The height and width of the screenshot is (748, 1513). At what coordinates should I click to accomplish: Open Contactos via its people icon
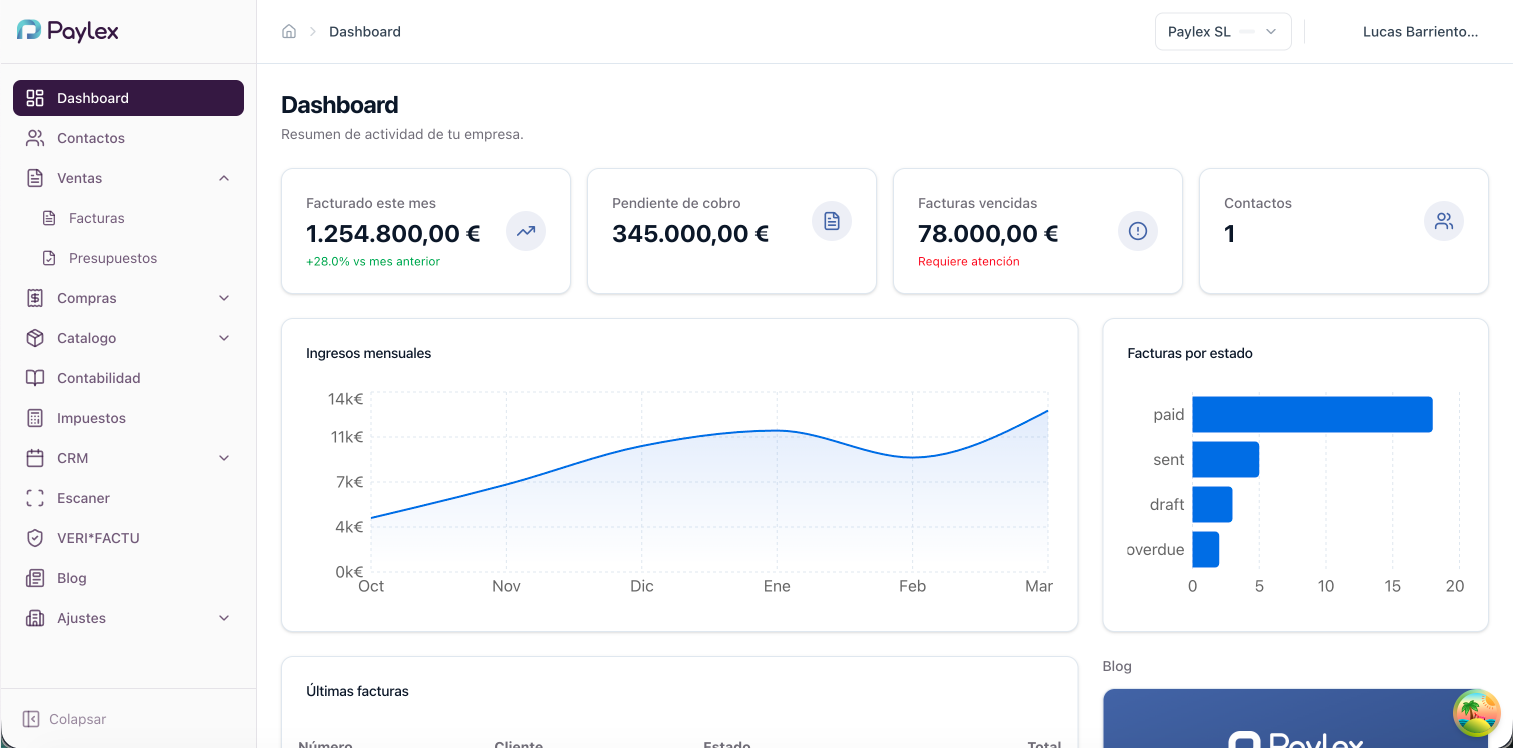(x=34, y=137)
